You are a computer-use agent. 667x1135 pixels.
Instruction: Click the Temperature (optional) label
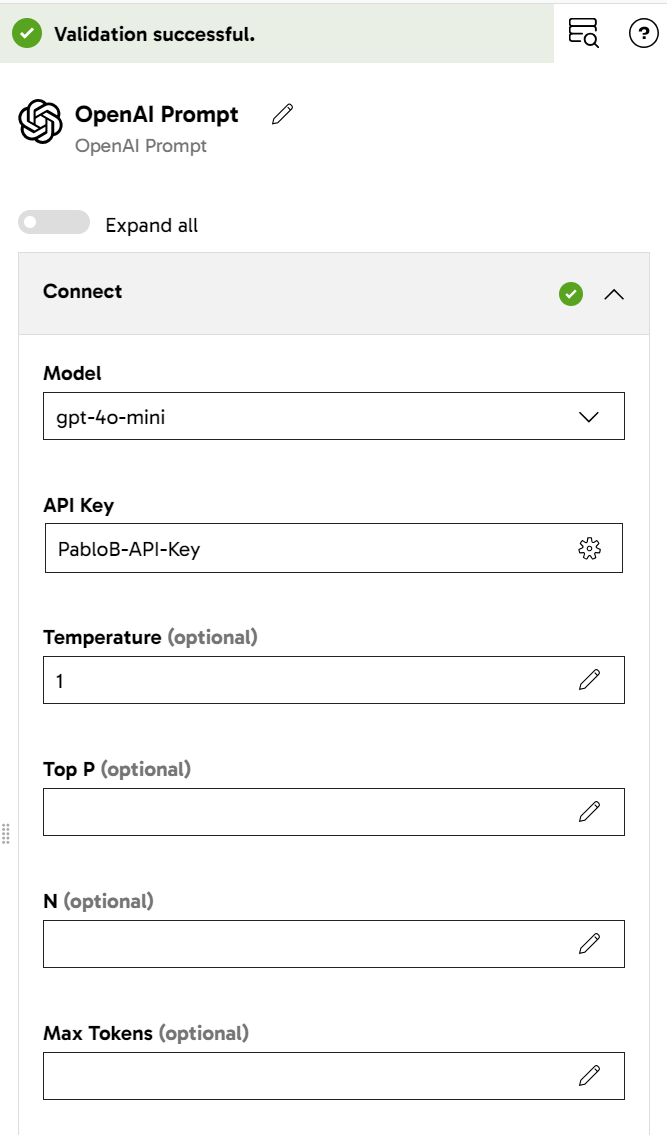(x=151, y=637)
